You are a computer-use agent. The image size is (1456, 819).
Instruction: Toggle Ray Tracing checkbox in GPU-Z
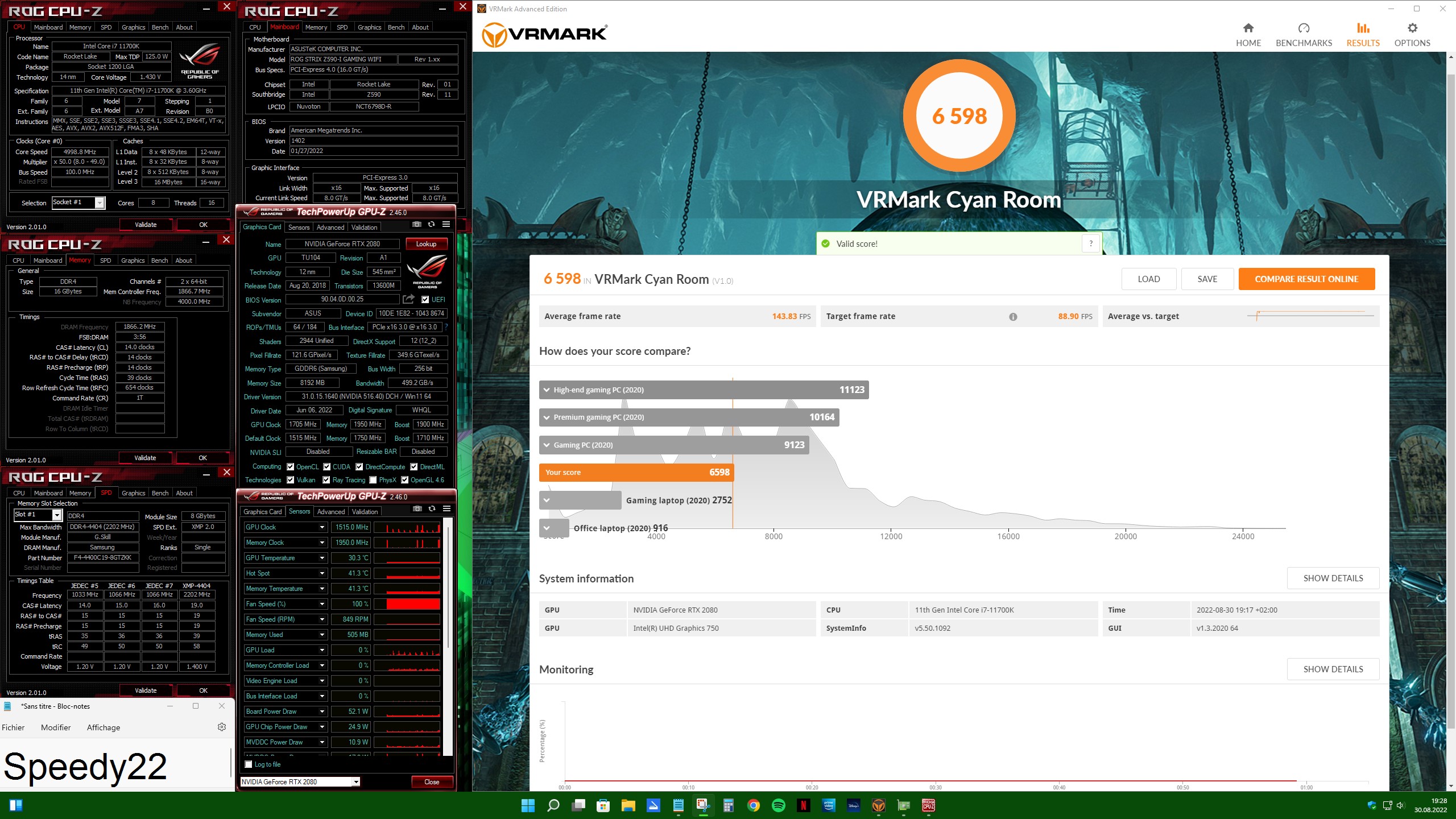[x=326, y=480]
